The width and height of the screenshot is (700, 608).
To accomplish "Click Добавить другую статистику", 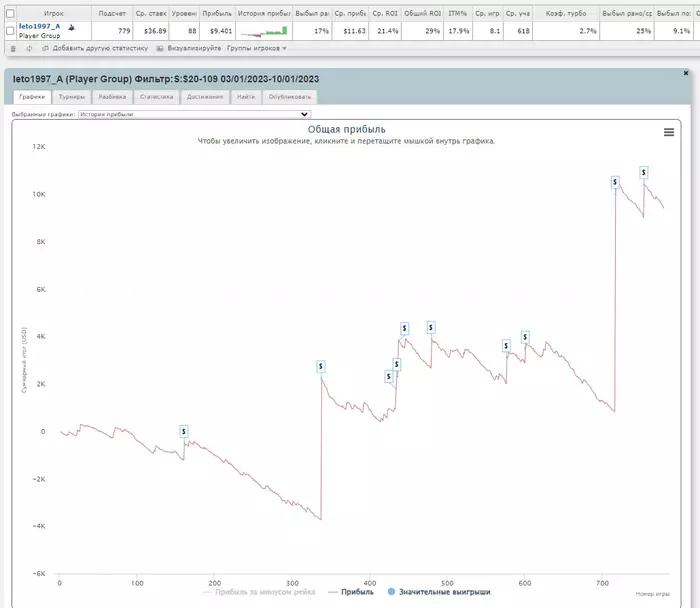I will (x=100, y=48).
